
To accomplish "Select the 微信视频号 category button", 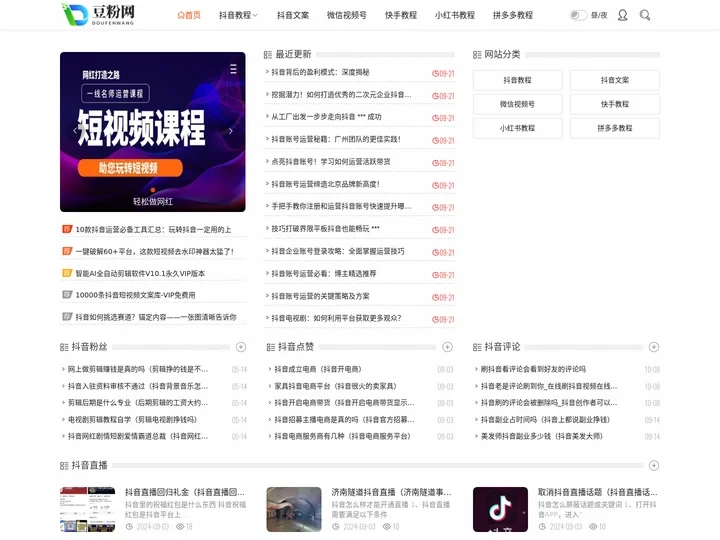I will 518,104.
